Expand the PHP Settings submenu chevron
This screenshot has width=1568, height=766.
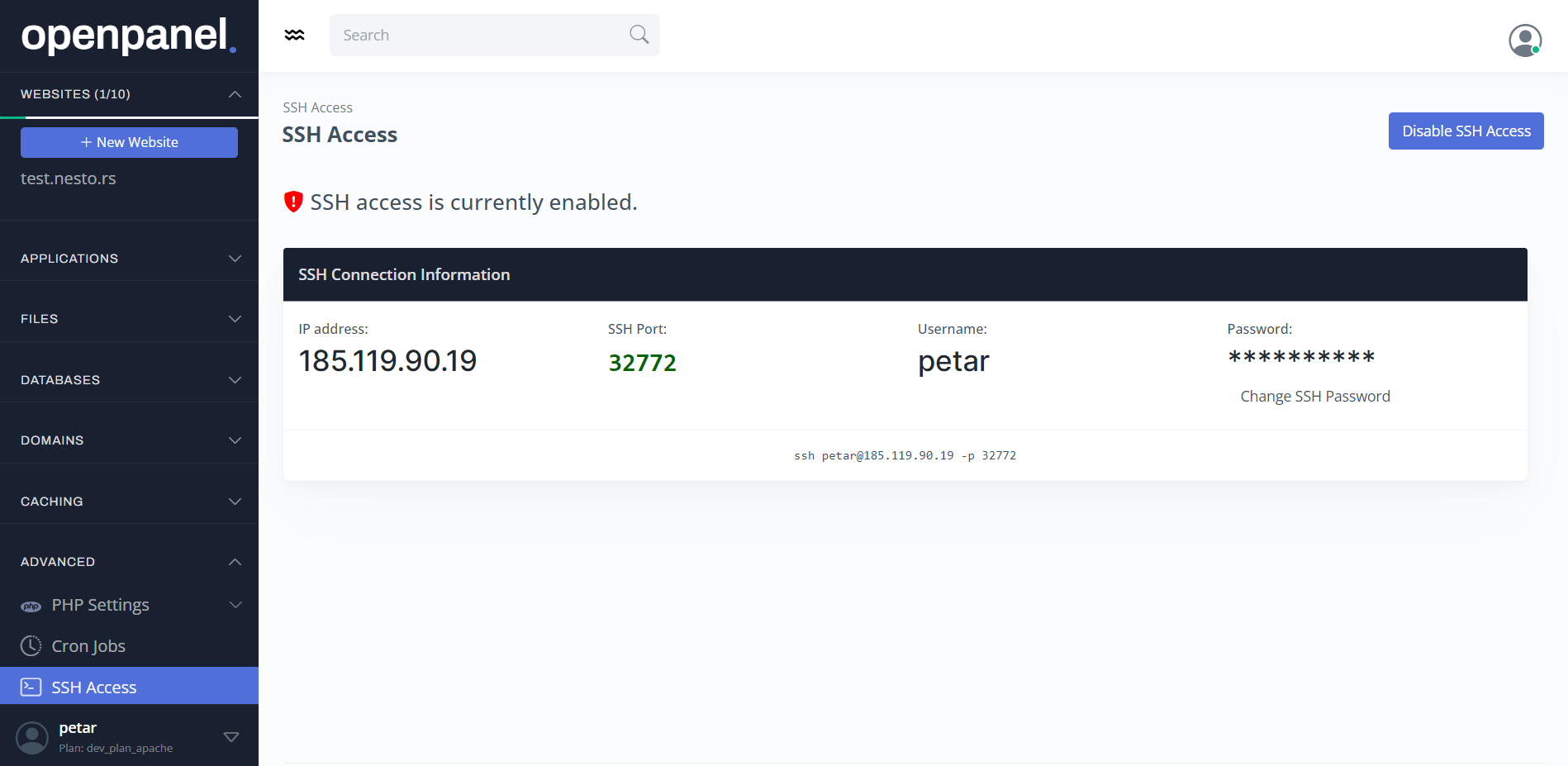[235, 605]
